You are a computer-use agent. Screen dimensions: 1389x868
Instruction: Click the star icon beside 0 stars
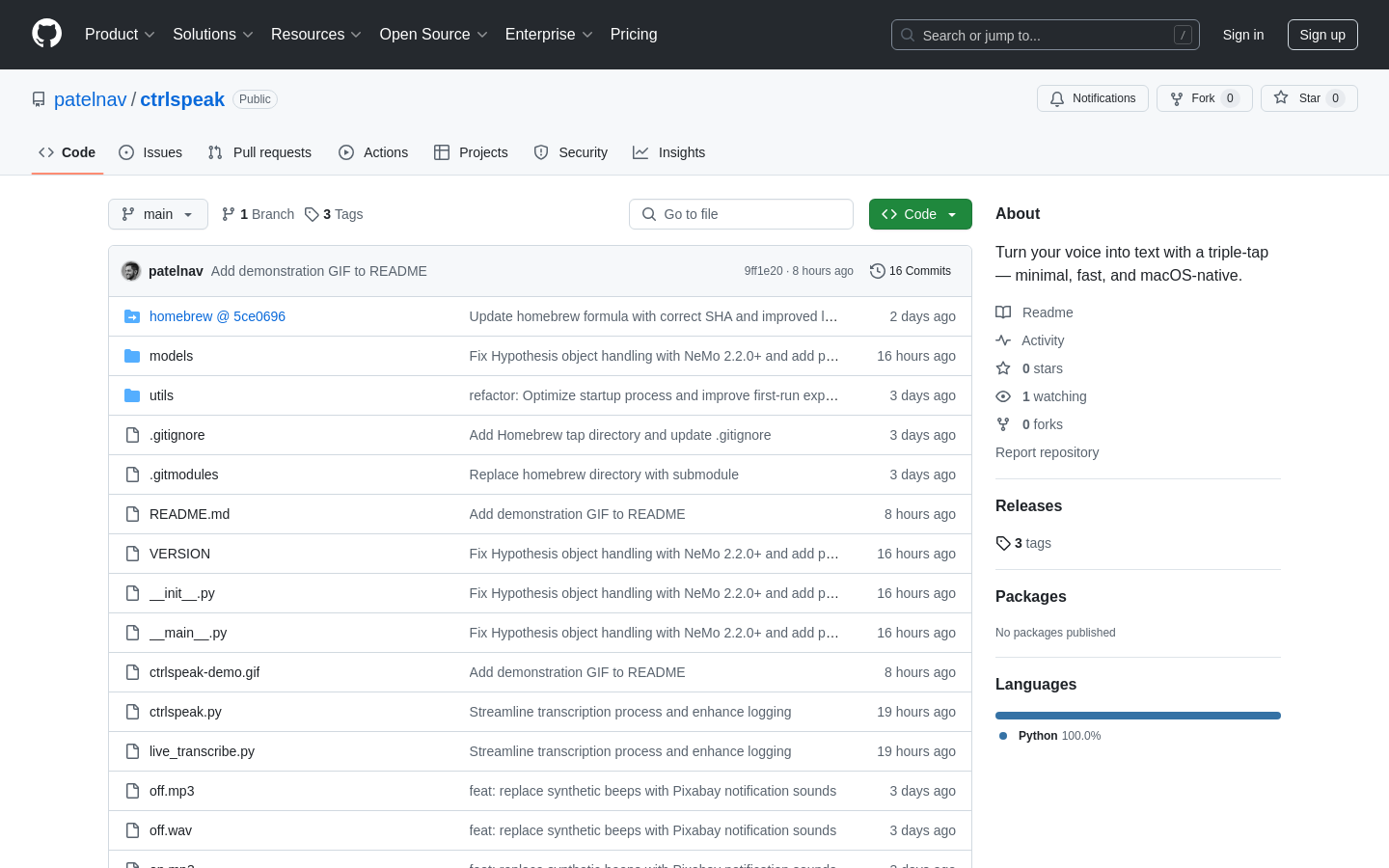tap(1003, 368)
